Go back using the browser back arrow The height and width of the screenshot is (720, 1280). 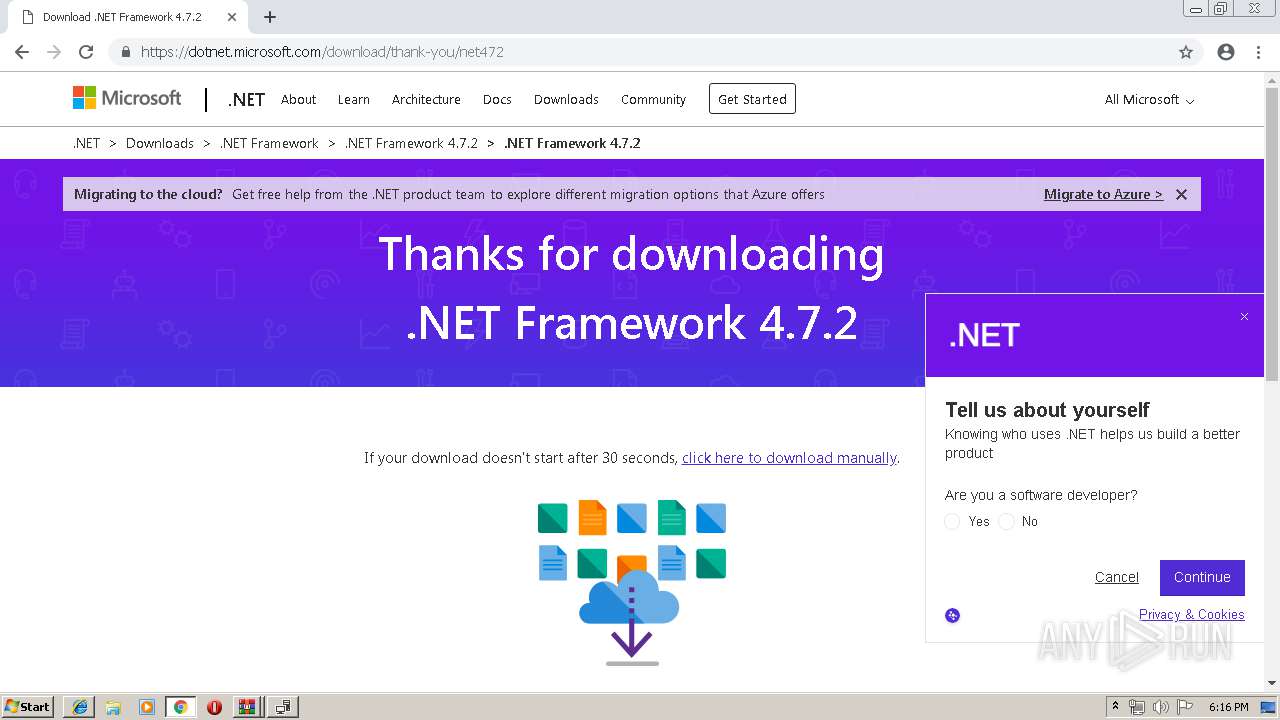[x=22, y=52]
